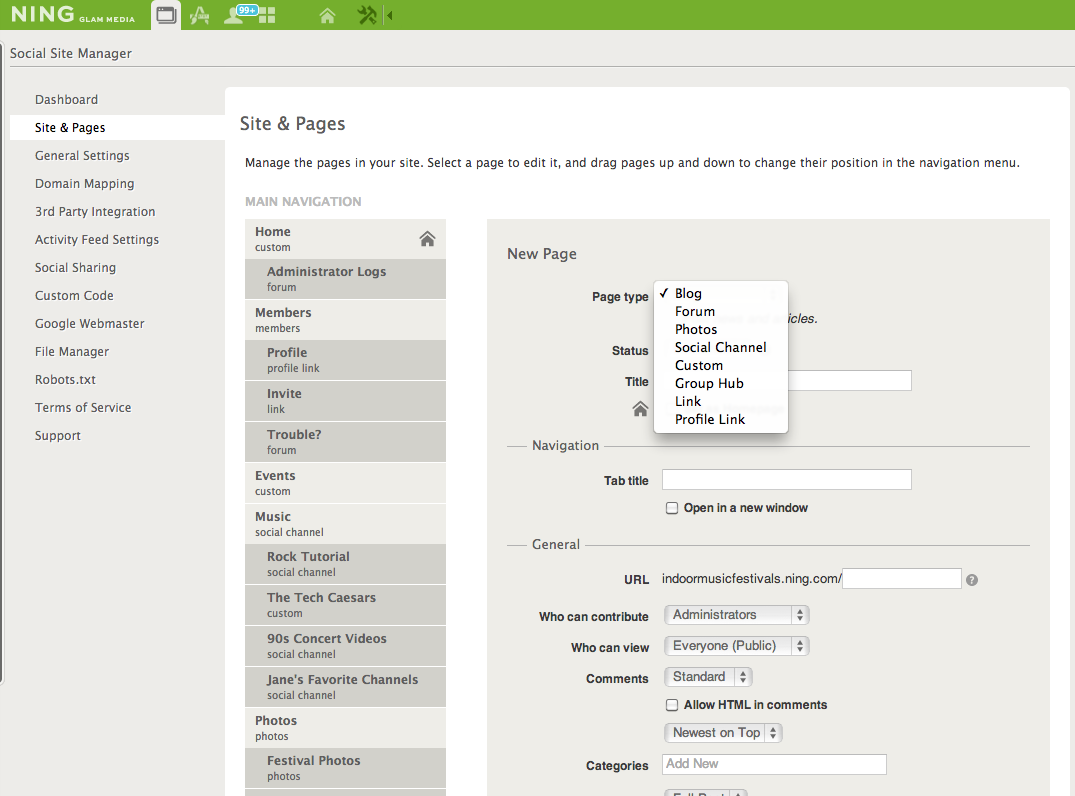Click the house icon below the Title label
This screenshot has width=1075, height=796.
[x=640, y=409]
